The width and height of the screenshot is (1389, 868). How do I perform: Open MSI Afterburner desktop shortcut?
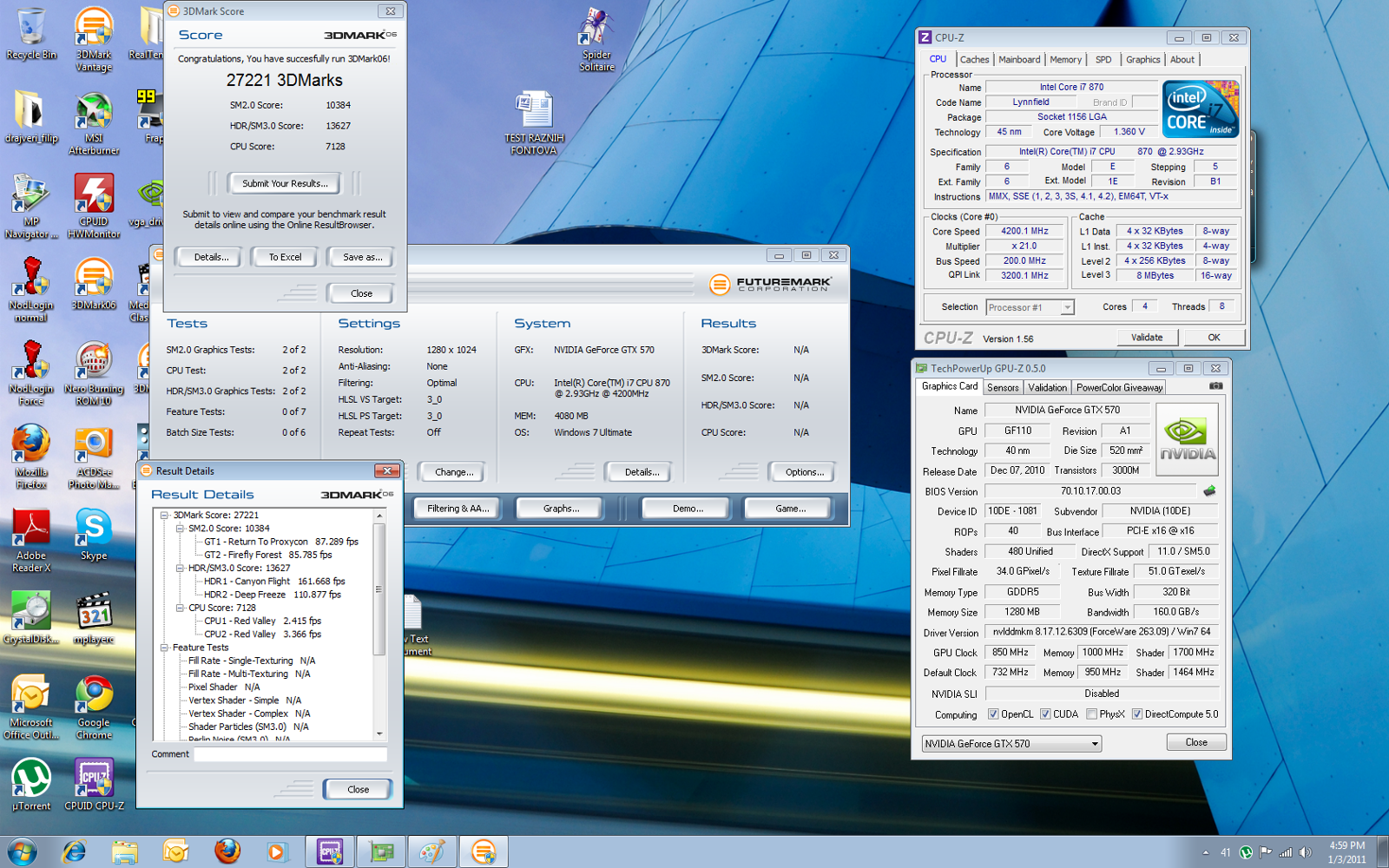pyautogui.click(x=94, y=122)
